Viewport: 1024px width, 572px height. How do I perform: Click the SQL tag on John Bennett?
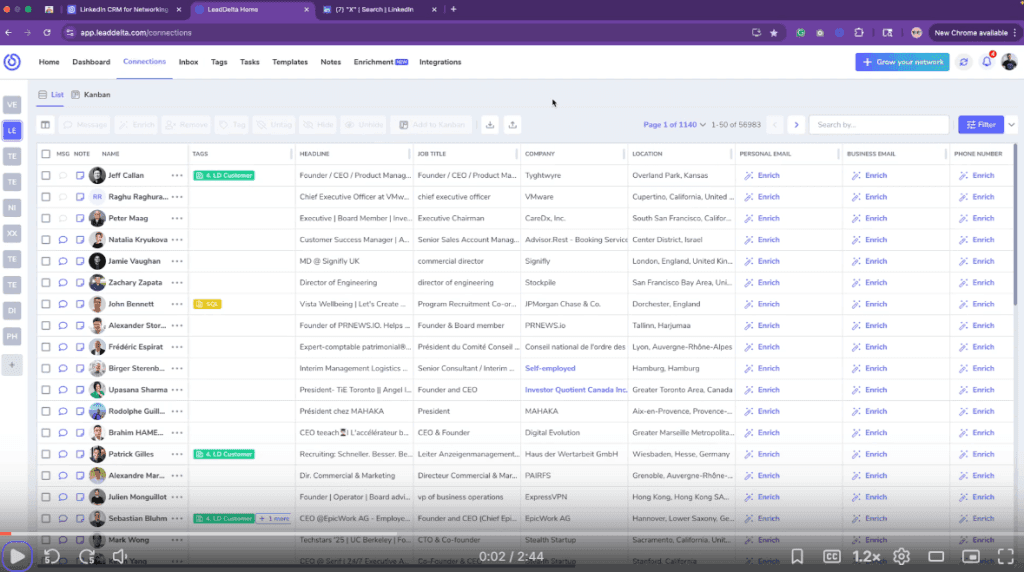[x=207, y=304]
